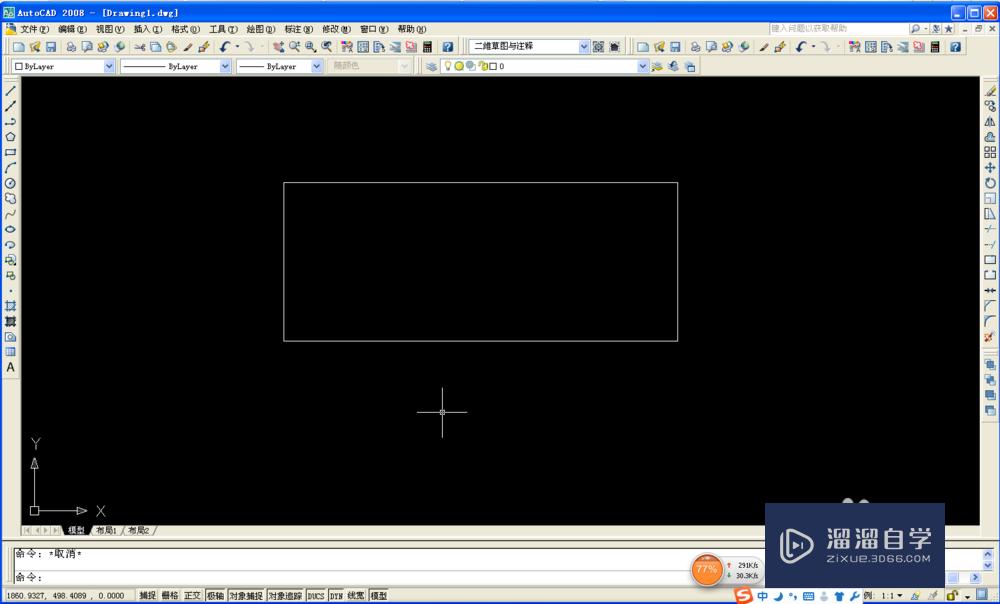Select the Arc tool
This screenshot has width=1000, height=604.
pyautogui.click(x=10, y=168)
